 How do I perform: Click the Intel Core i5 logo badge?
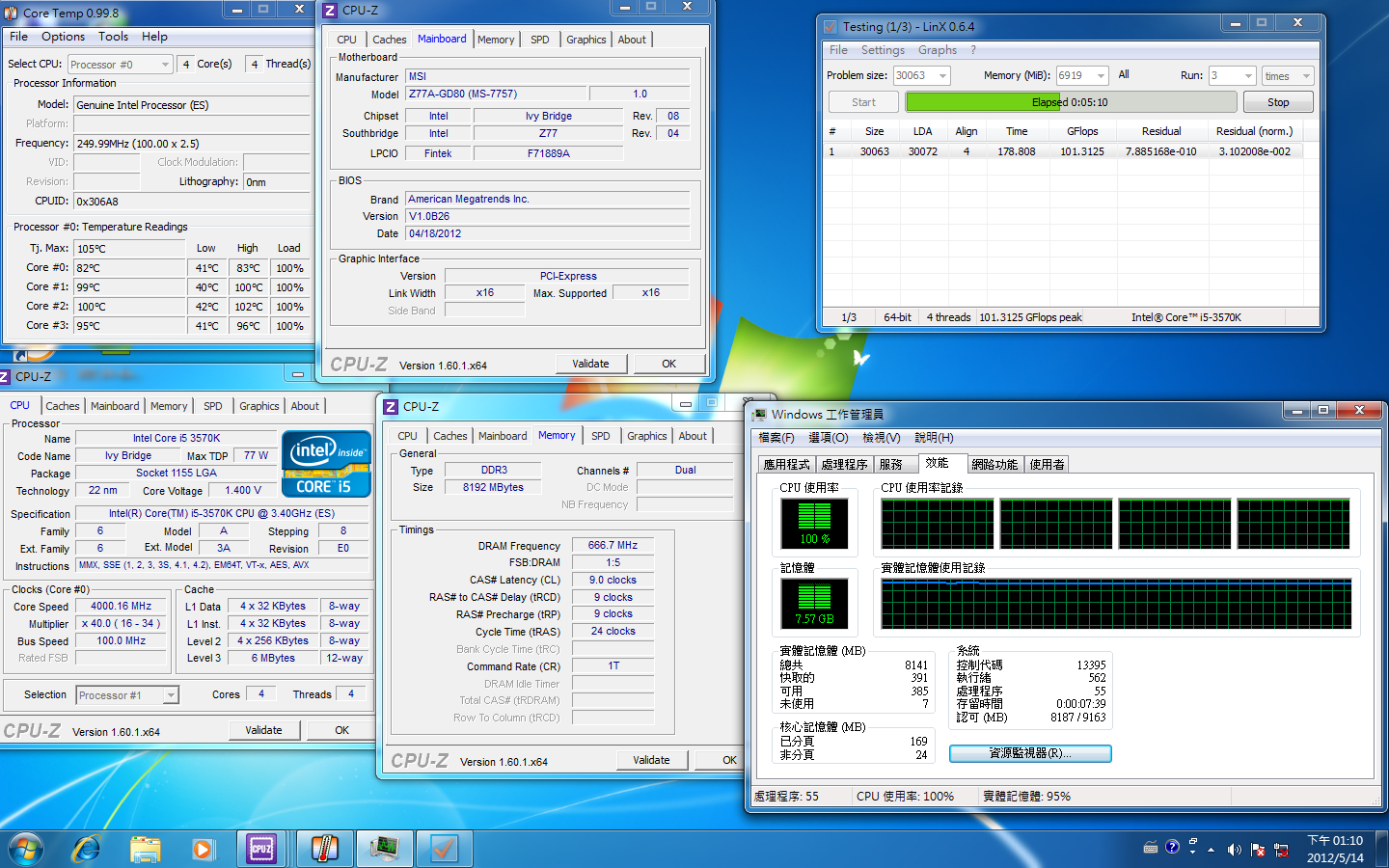tap(326, 464)
